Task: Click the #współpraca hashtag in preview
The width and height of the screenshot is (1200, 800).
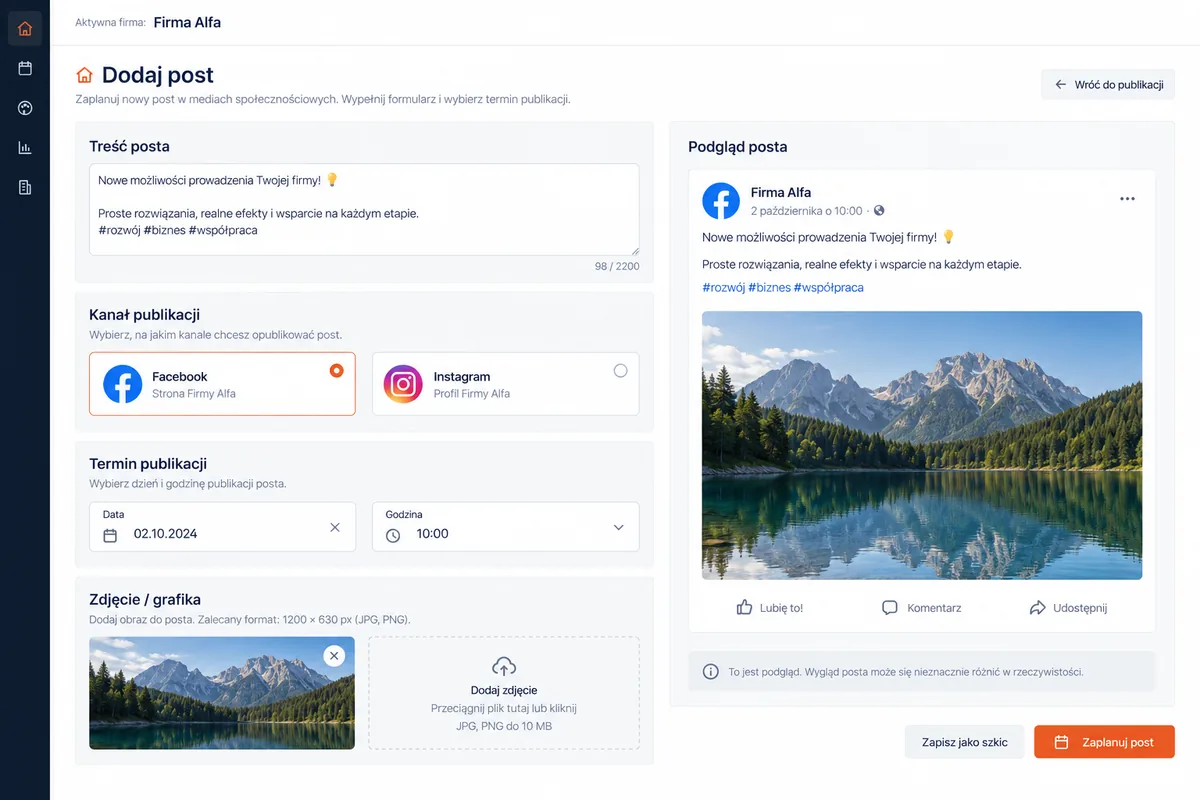Action: point(828,287)
